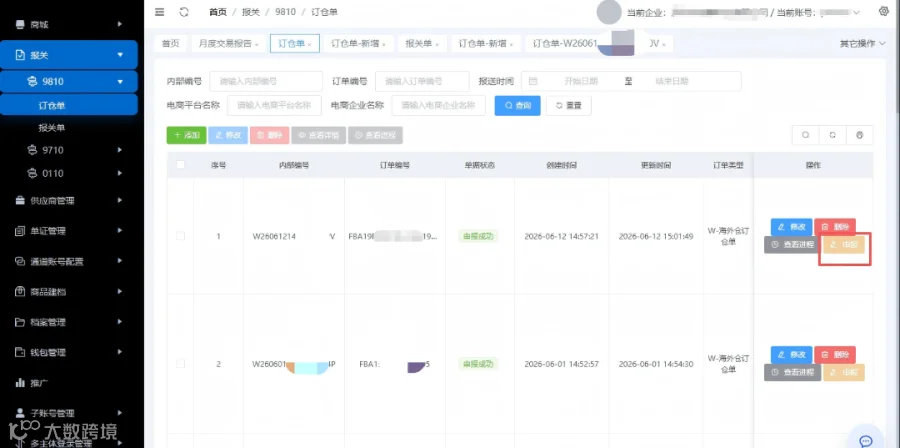Collapse the sidebar with the hamburger icon
The width and height of the screenshot is (900, 448).
[x=160, y=12]
